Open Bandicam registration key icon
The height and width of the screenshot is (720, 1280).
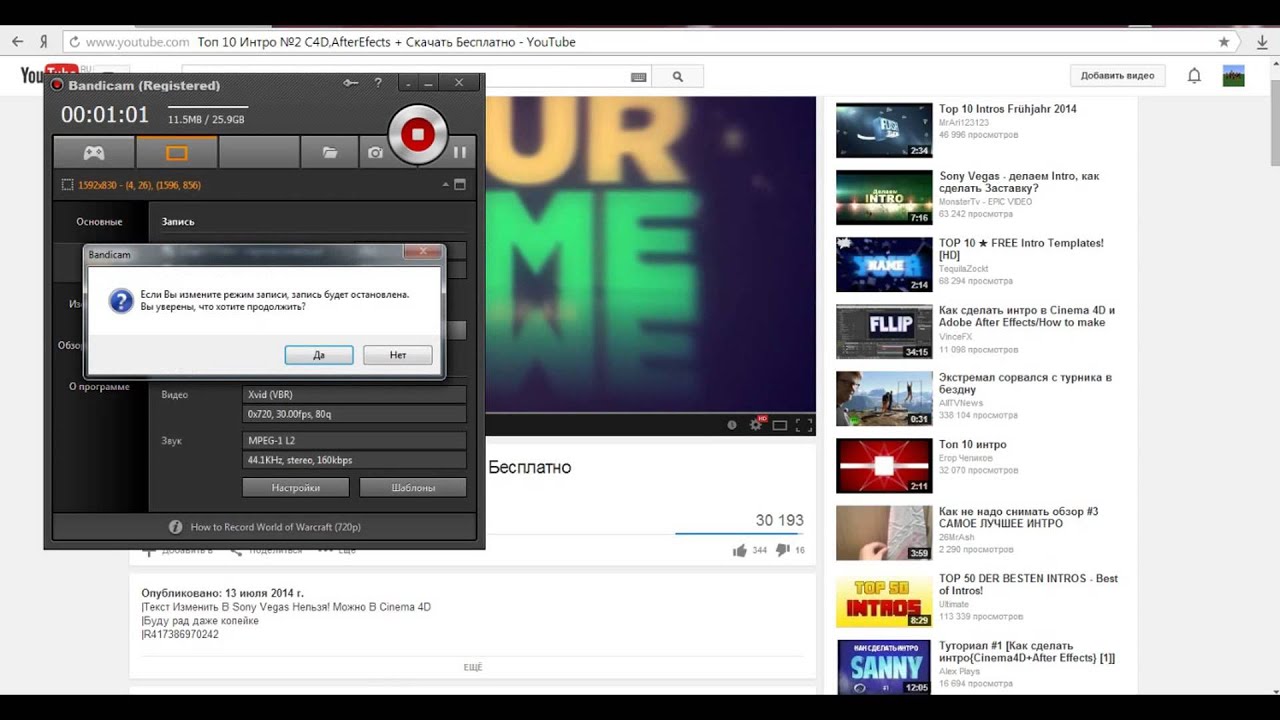[350, 83]
